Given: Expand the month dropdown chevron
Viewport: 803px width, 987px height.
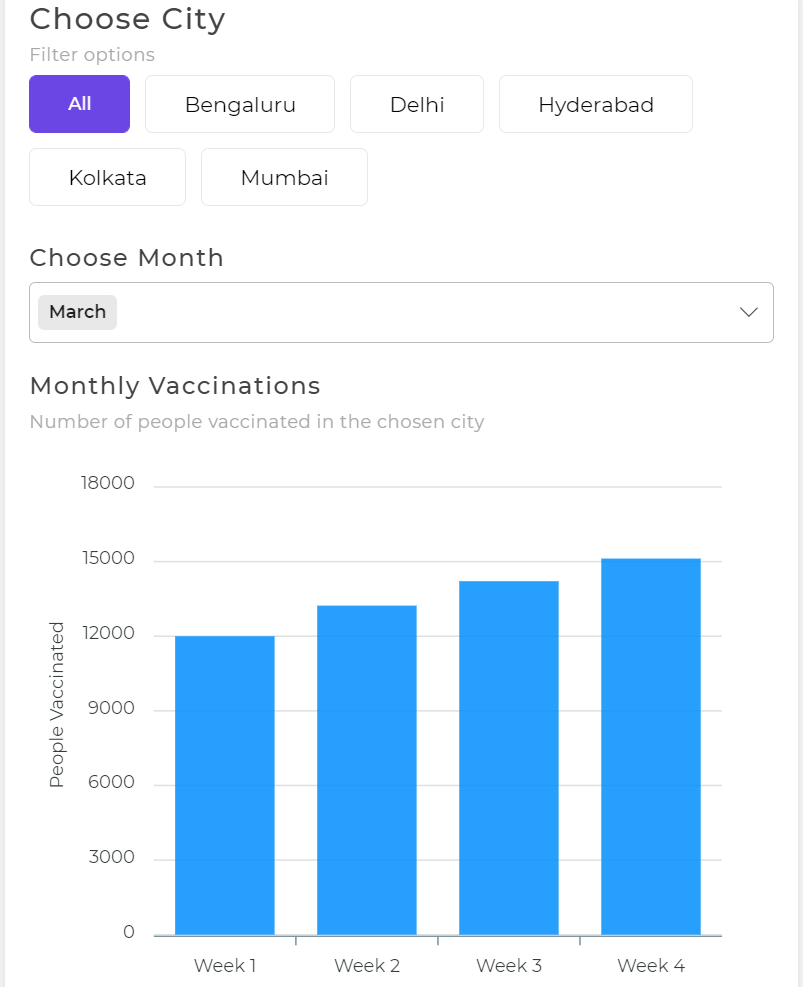Looking at the screenshot, I should tap(749, 312).
